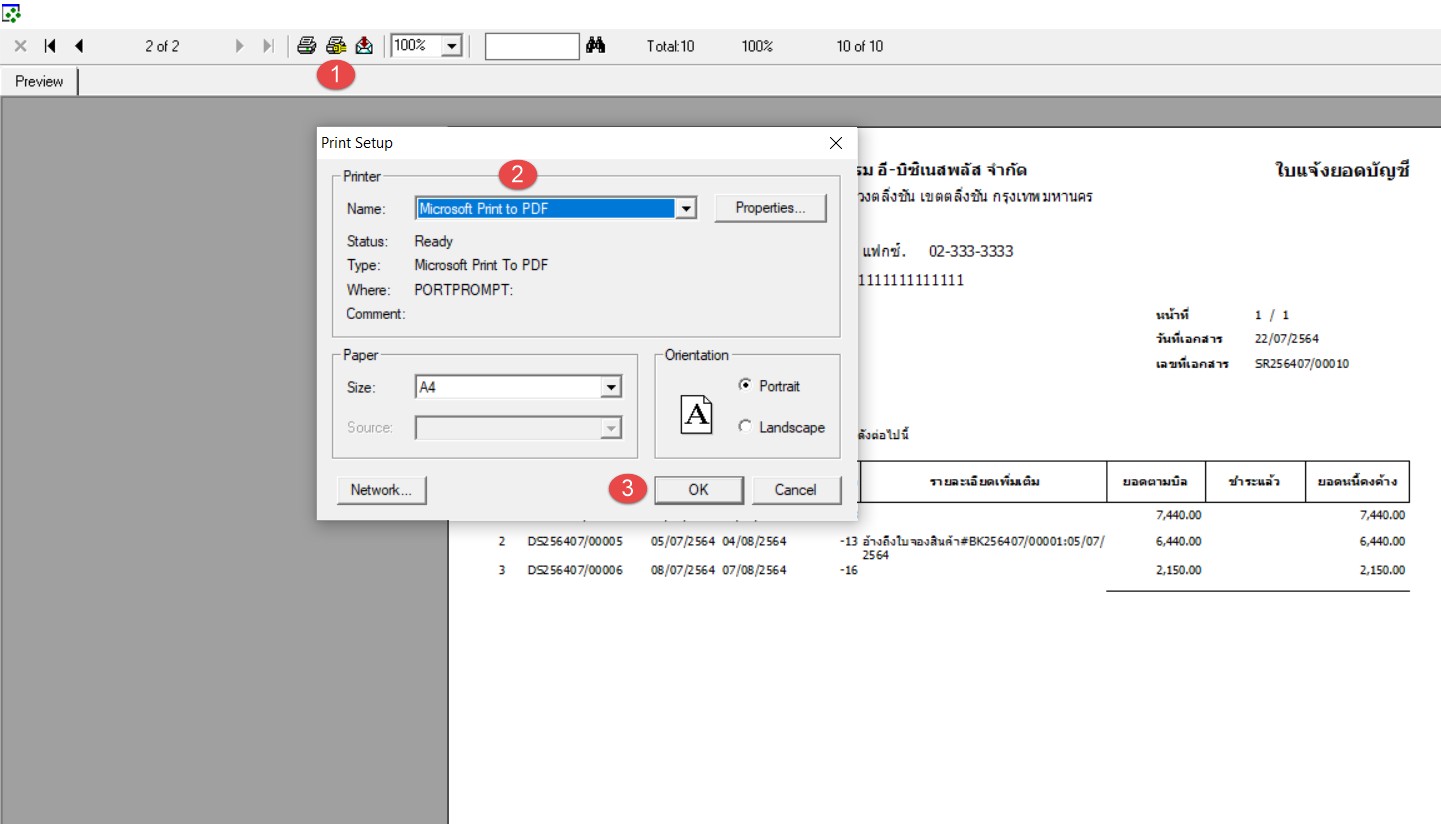Click the Print report icon
1441x824 pixels.
[x=307, y=46]
